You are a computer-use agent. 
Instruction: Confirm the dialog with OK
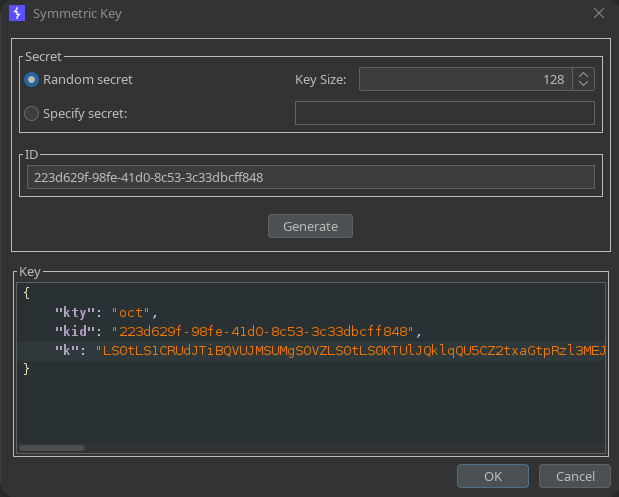(x=493, y=476)
